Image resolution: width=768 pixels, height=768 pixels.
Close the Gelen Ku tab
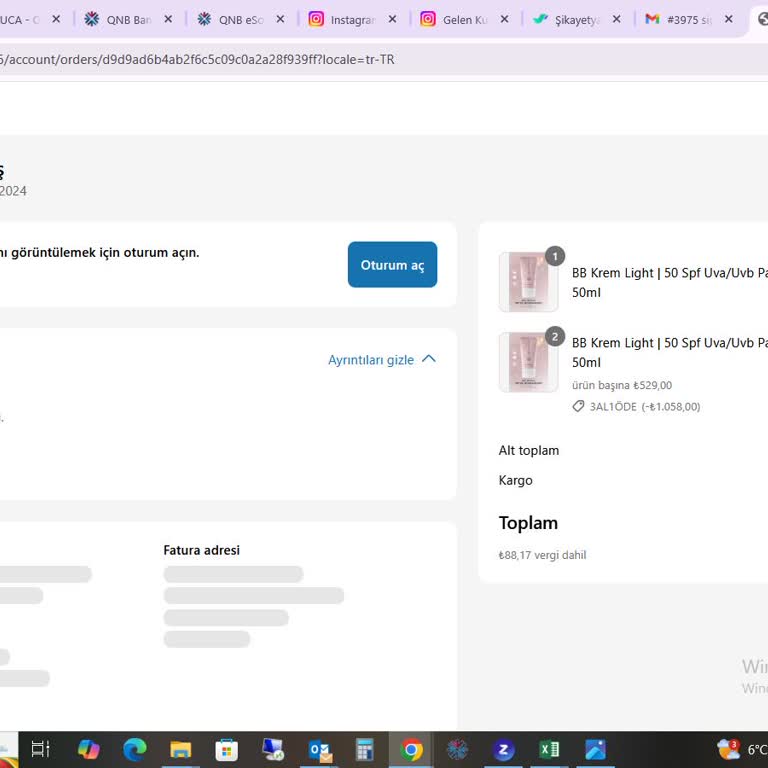[x=504, y=19]
